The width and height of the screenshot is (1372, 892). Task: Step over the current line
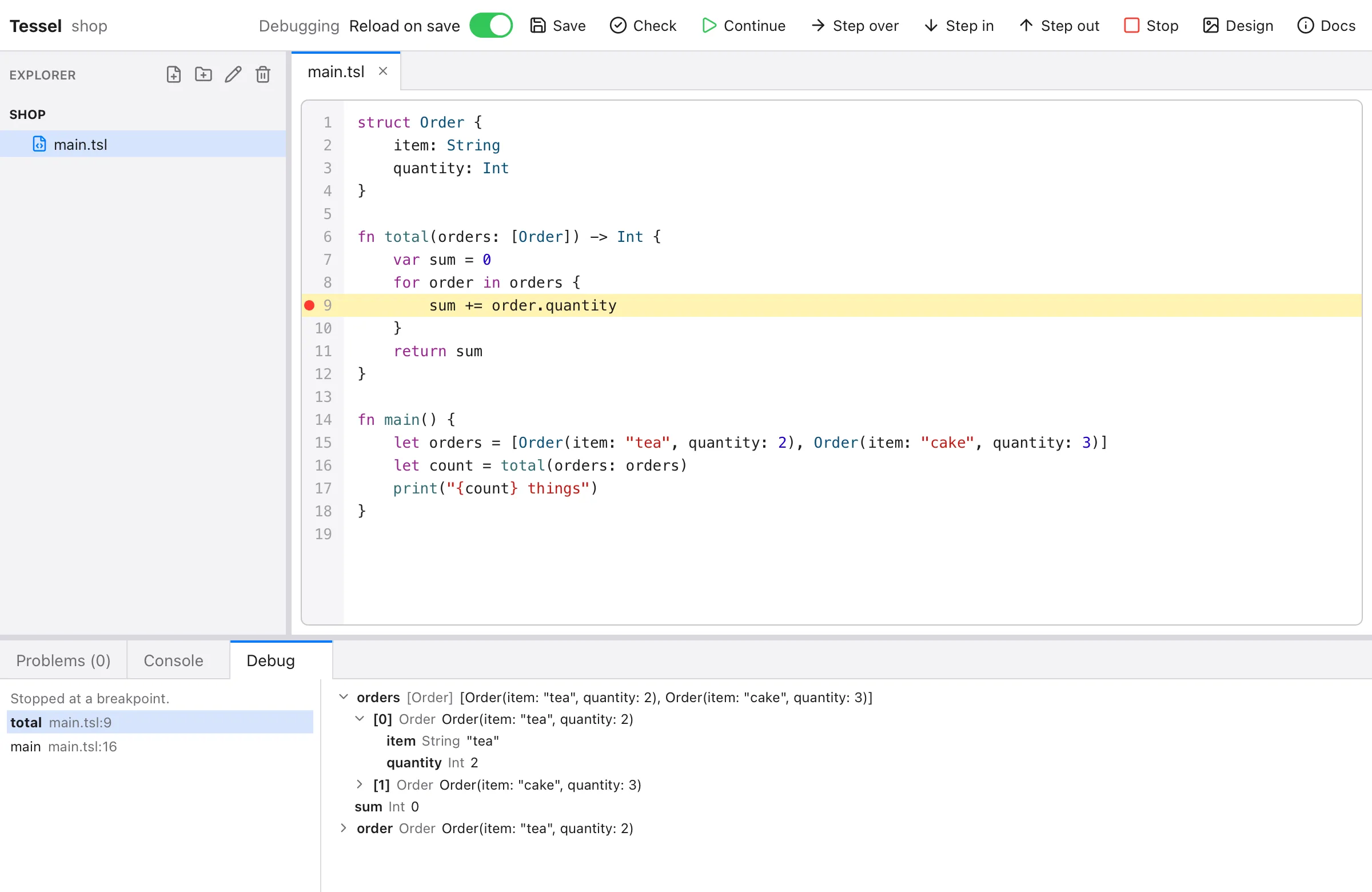tap(854, 25)
